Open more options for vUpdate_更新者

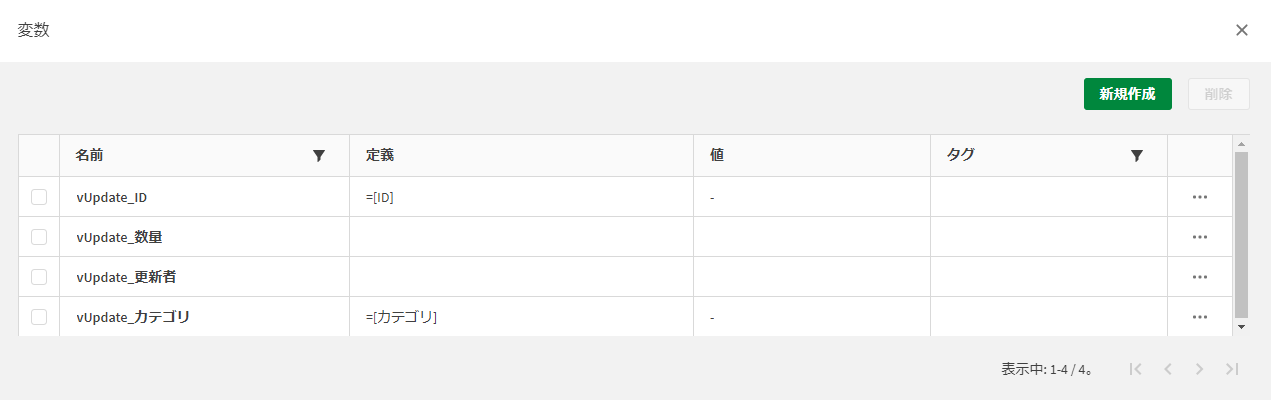[x=1200, y=277]
